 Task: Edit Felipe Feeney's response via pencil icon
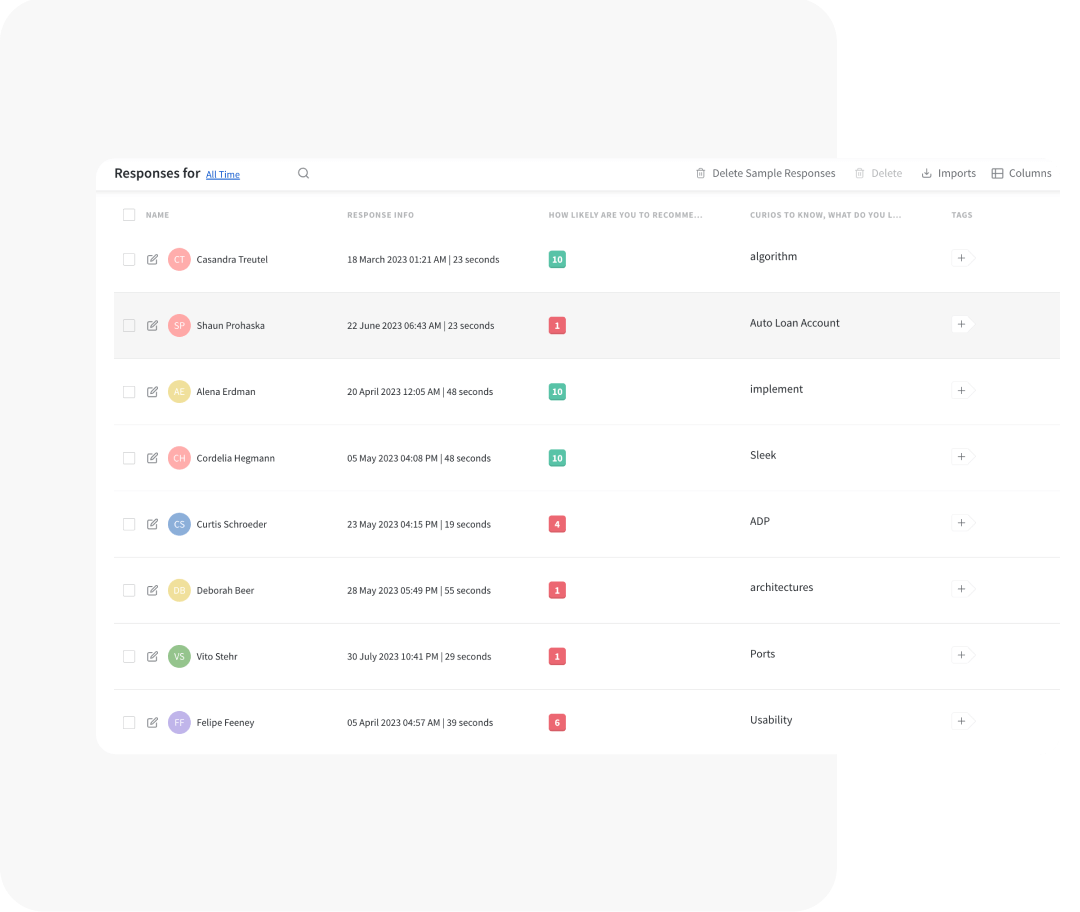click(152, 722)
